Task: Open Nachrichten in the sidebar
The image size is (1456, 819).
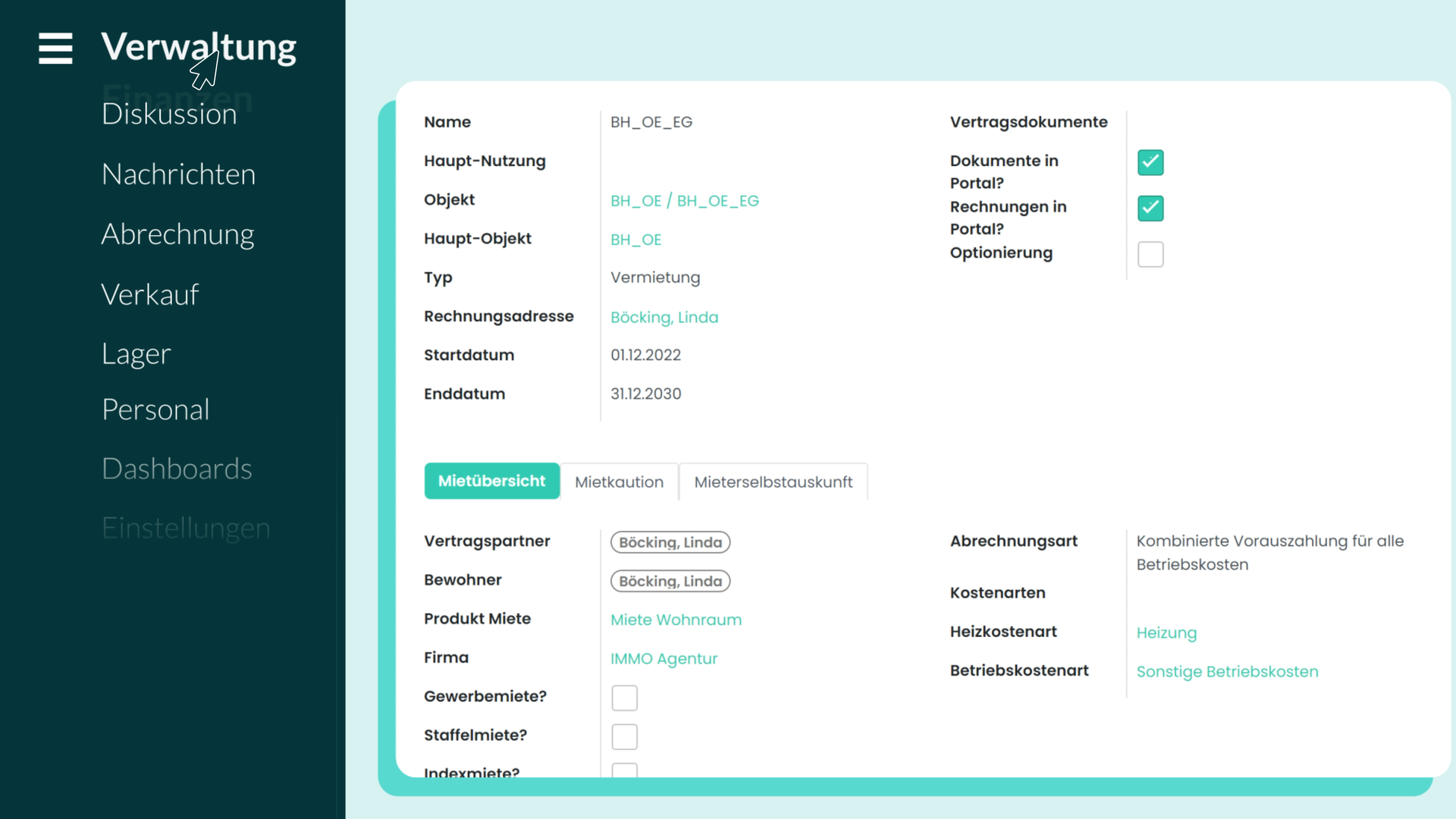Action: click(179, 174)
